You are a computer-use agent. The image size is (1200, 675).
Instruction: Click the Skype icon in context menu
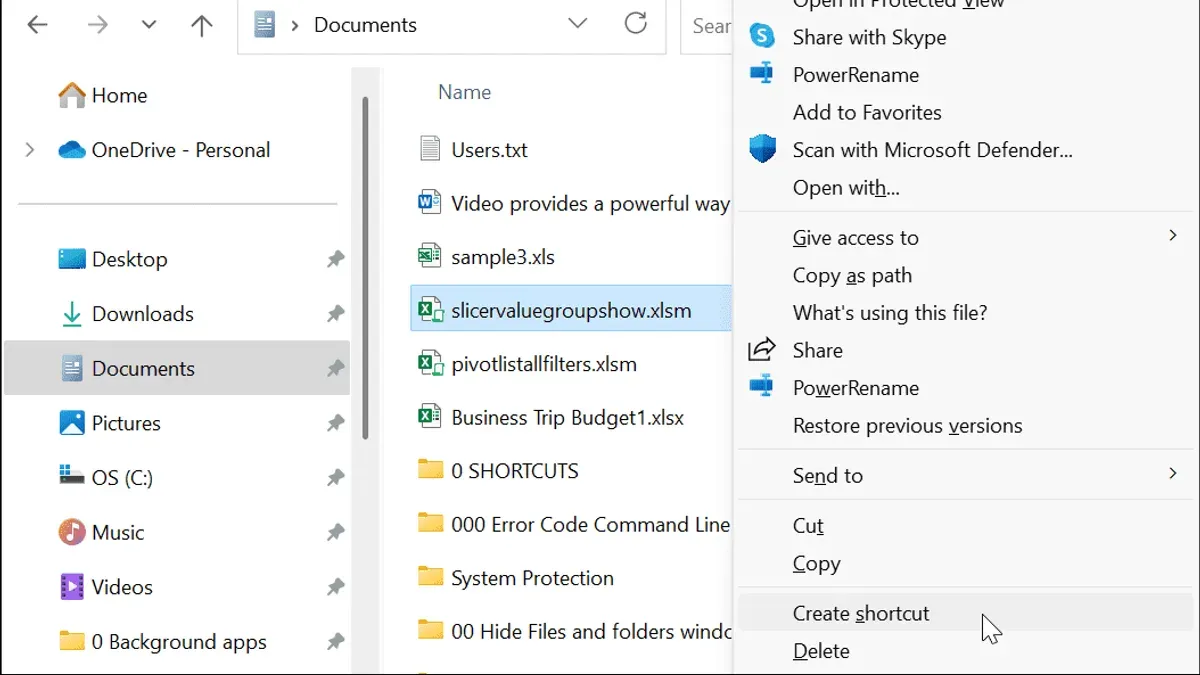click(762, 37)
